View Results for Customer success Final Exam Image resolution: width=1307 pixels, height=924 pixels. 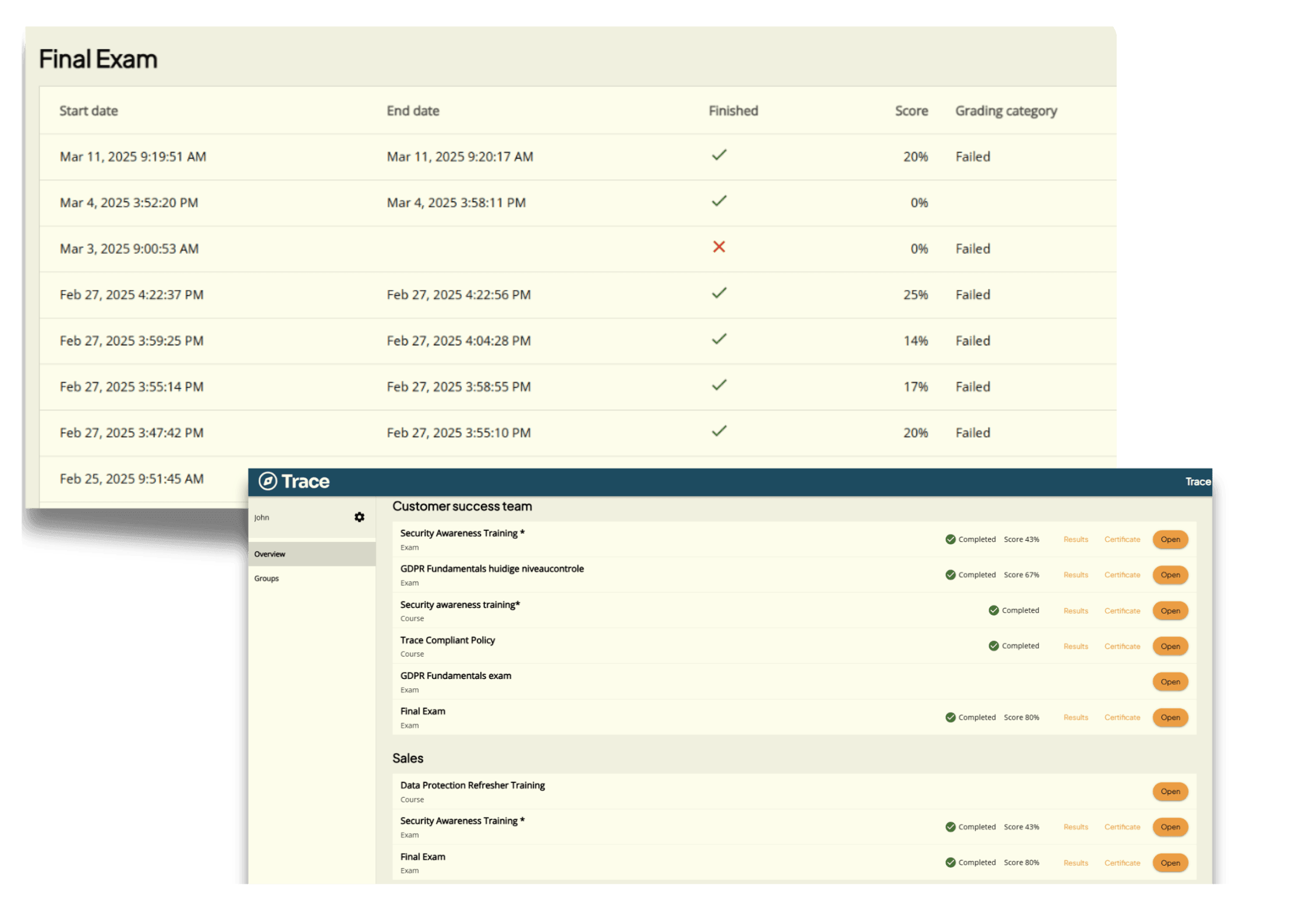[x=1075, y=717]
